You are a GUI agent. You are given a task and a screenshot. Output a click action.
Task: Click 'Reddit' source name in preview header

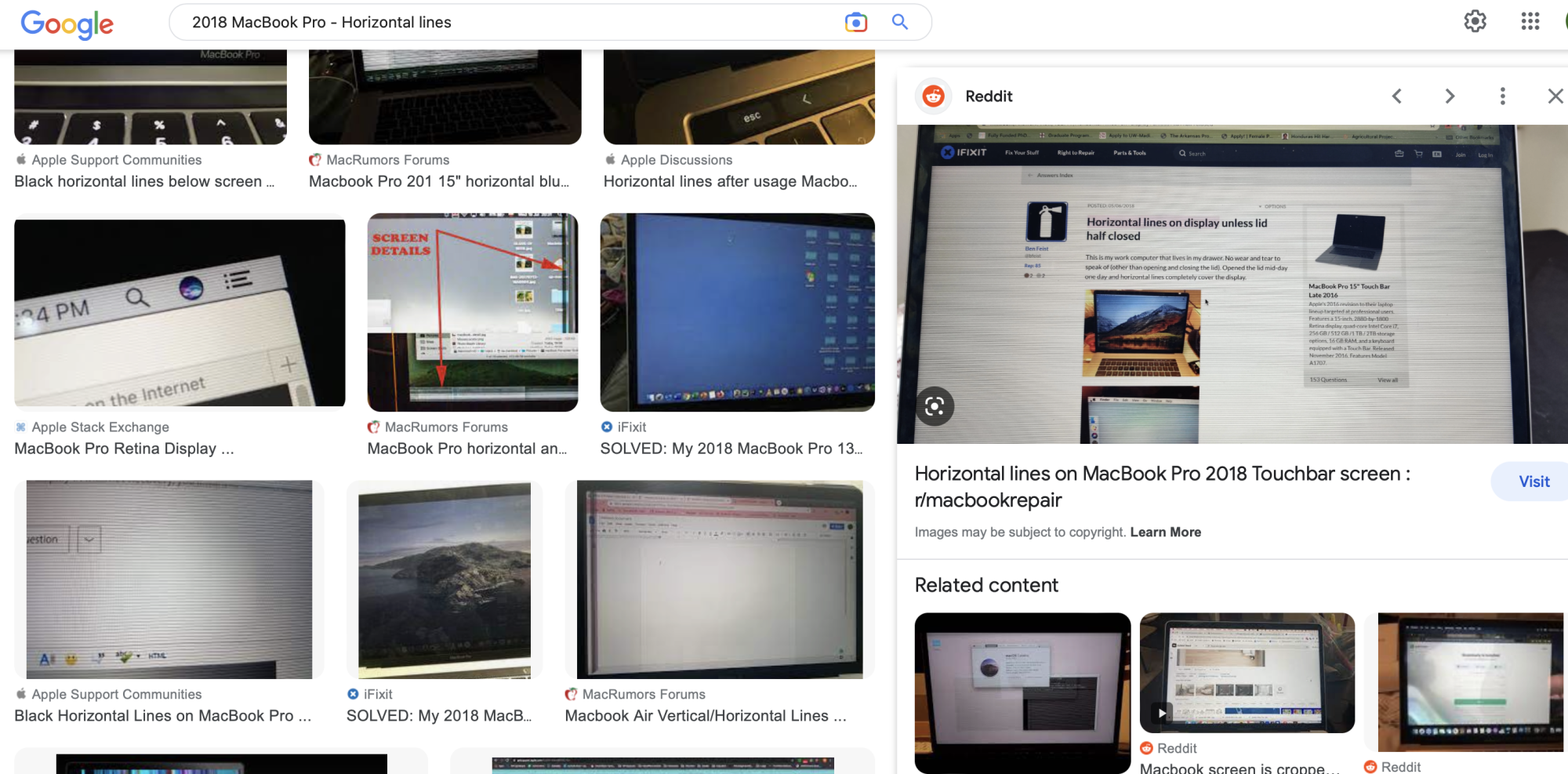[989, 96]
